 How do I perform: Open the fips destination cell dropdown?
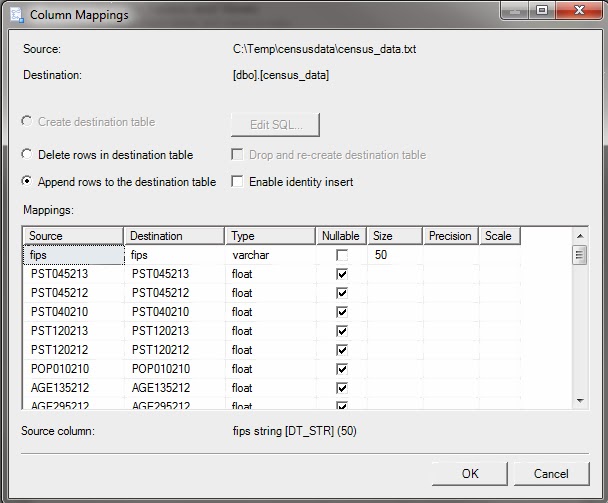[174, 255]
